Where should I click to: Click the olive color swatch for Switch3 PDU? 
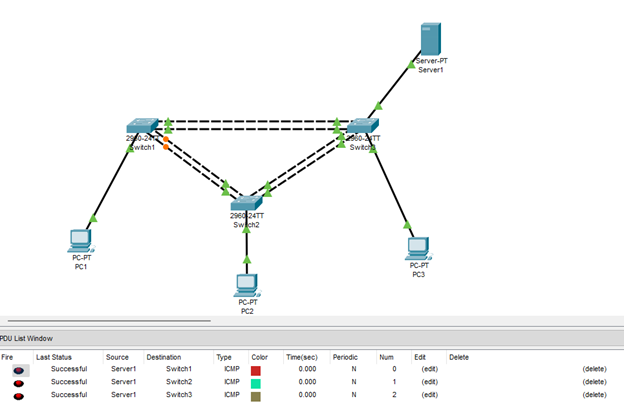click(x=256, y=395)
